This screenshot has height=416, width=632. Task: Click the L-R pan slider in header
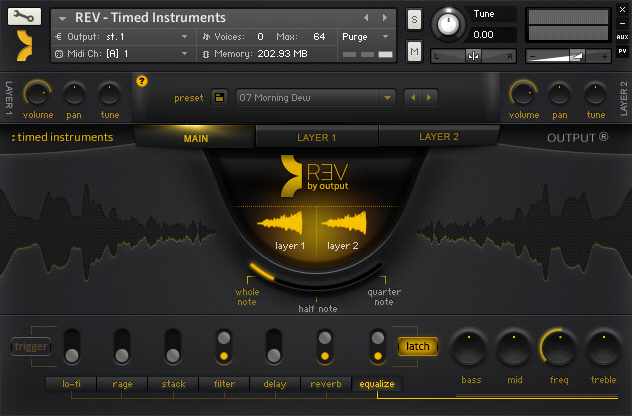pos(473,56)
